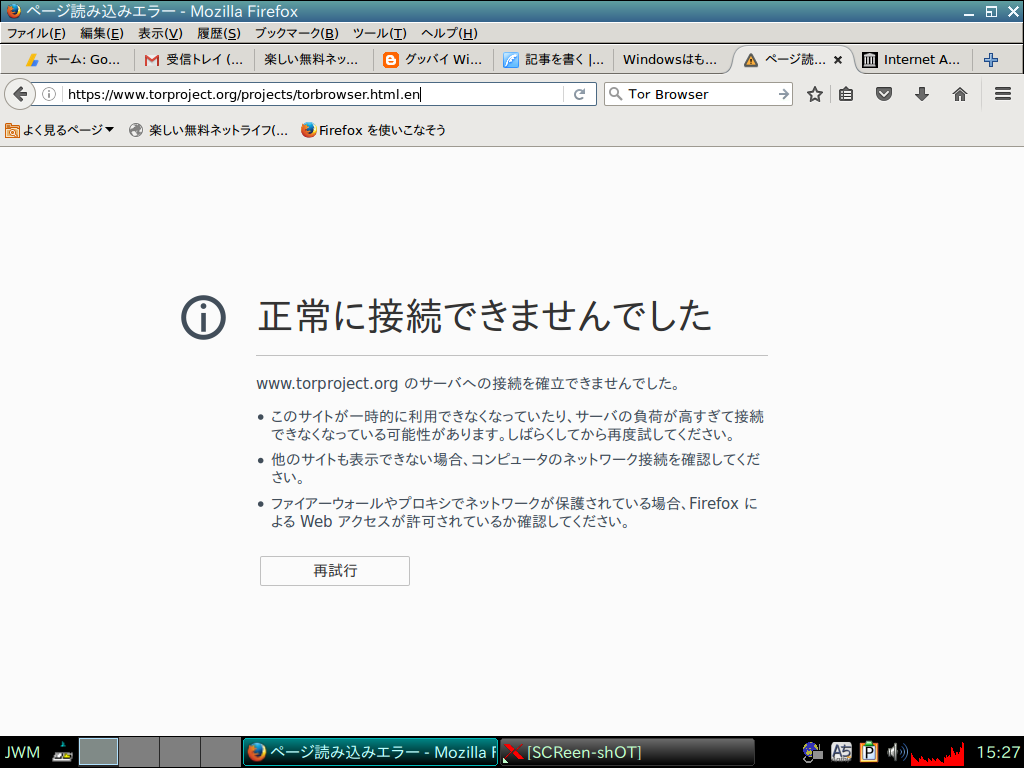
Task: Open the site identity info icon
Action: tap(49, 95)
